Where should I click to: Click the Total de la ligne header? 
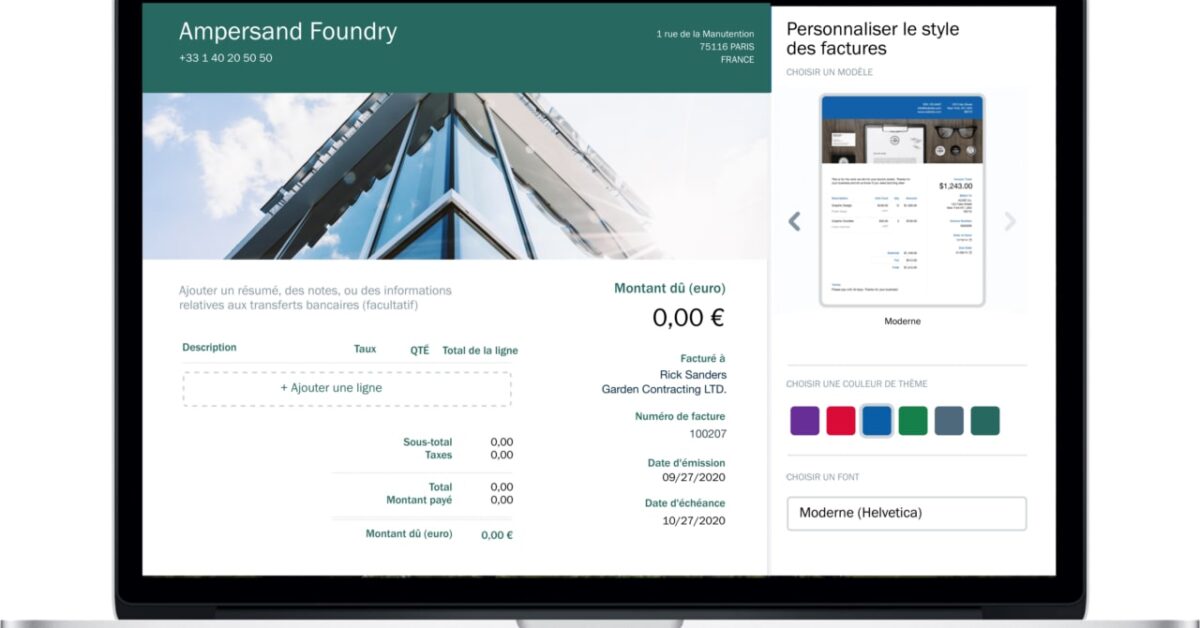pyautogui.click(x=480, y=350)
